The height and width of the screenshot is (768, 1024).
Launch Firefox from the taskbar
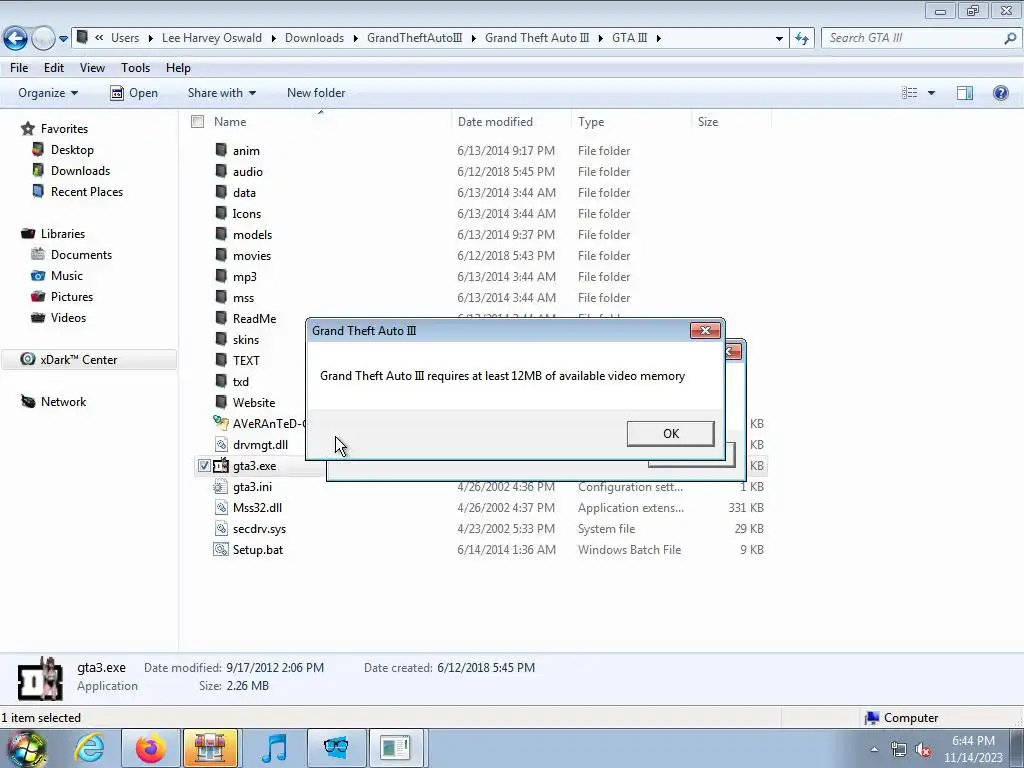pos(150,748)
